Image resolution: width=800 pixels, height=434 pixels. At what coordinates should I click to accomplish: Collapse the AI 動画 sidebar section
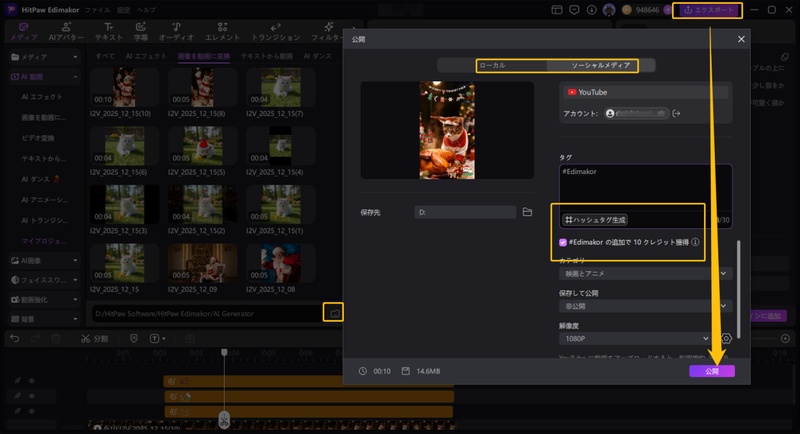pos(44,76)
